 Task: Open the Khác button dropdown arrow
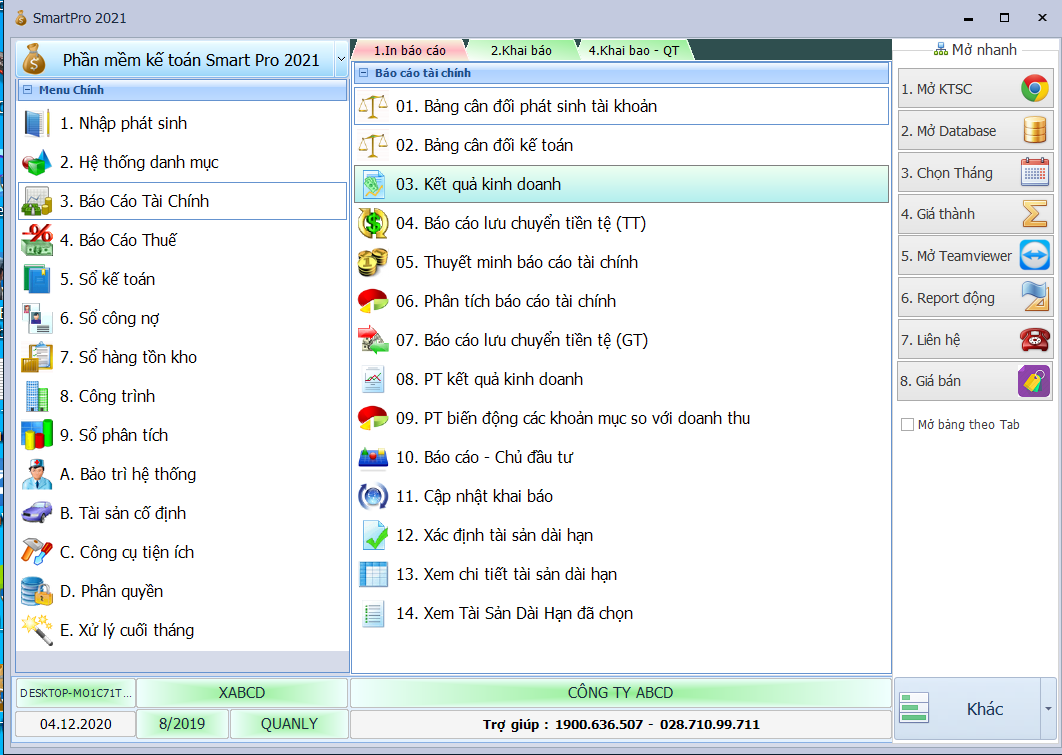[1048, 709]
